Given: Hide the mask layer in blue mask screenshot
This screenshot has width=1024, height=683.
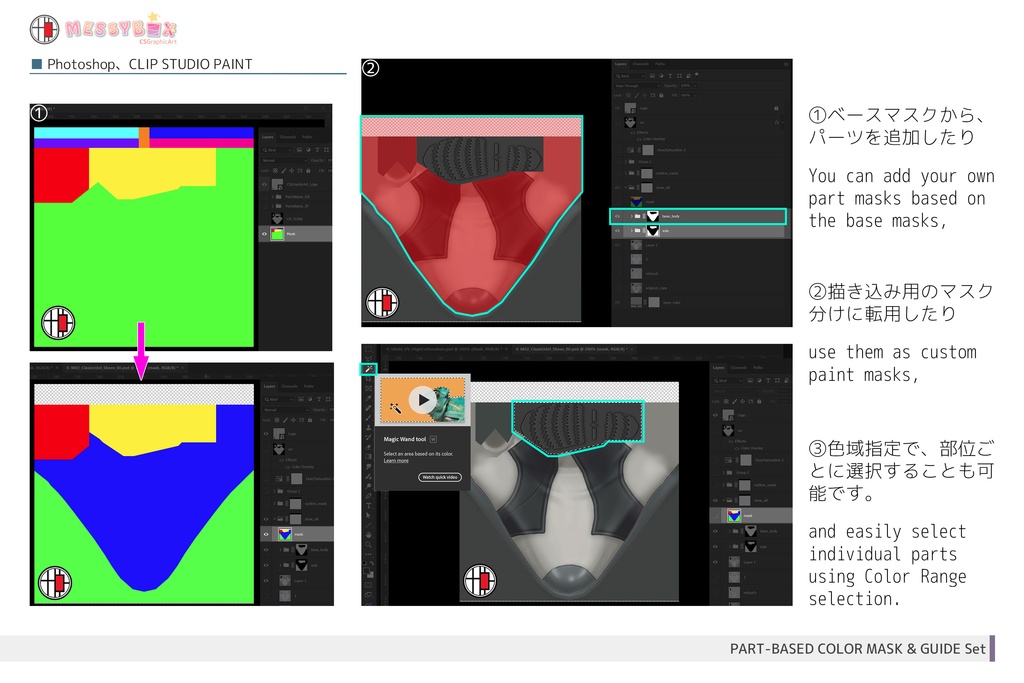Looking at the screenshot, I should click(266, 534).
